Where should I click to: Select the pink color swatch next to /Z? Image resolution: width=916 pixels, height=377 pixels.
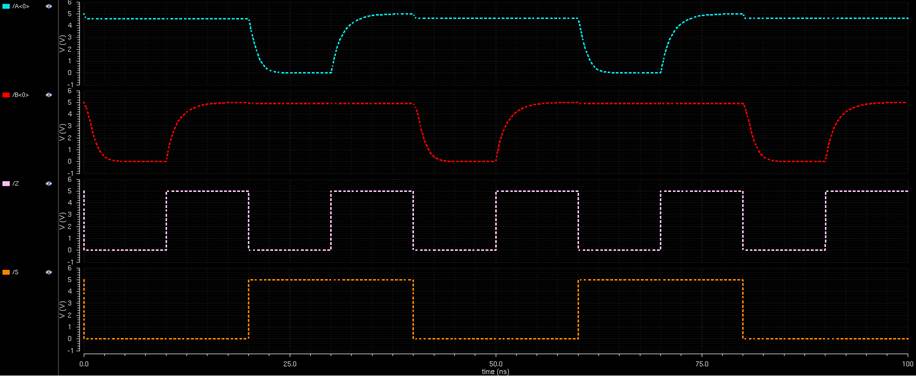click(x=6, y=184)
